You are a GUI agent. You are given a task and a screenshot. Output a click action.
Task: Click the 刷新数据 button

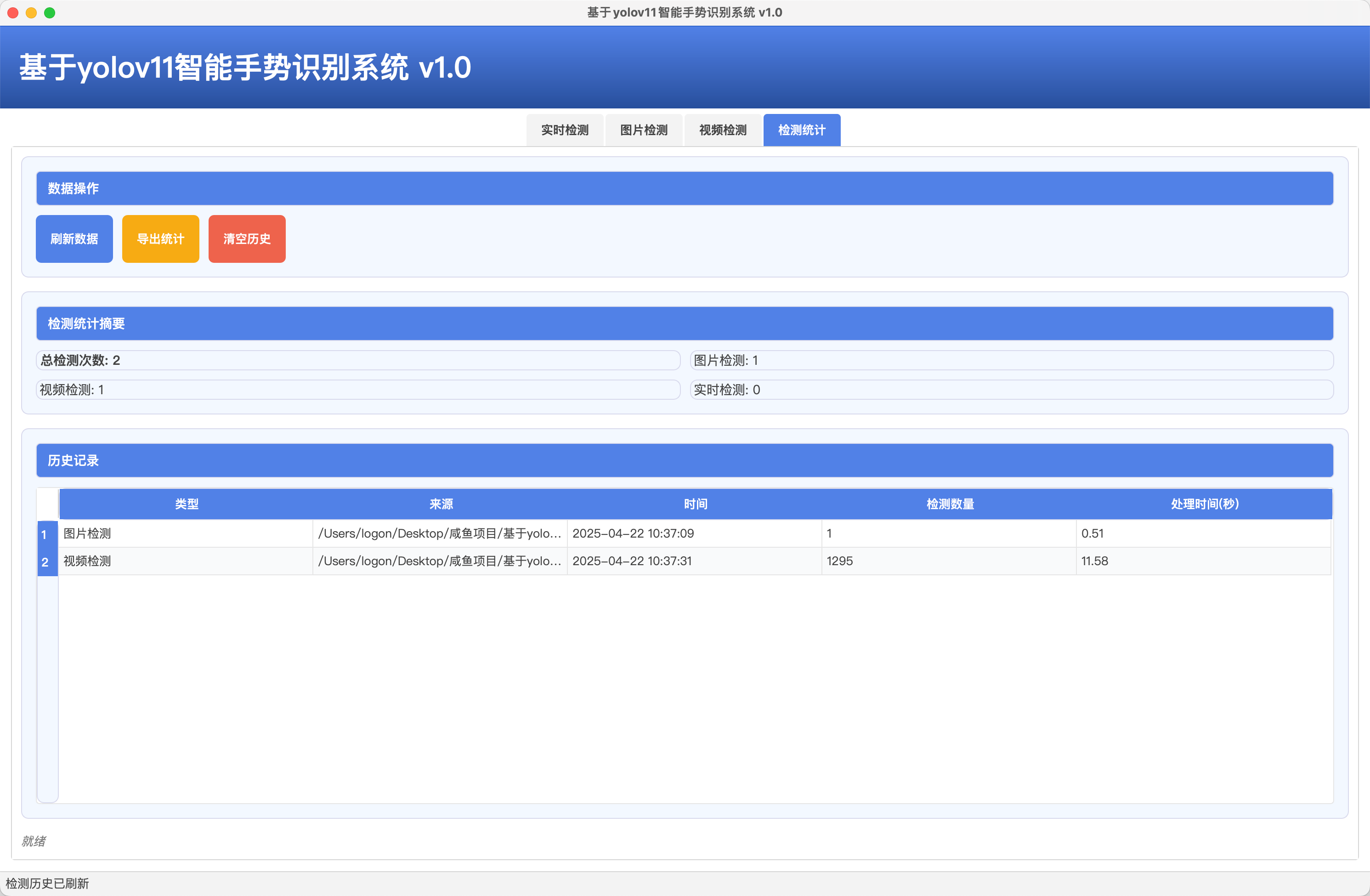click(x=74, y=239)
